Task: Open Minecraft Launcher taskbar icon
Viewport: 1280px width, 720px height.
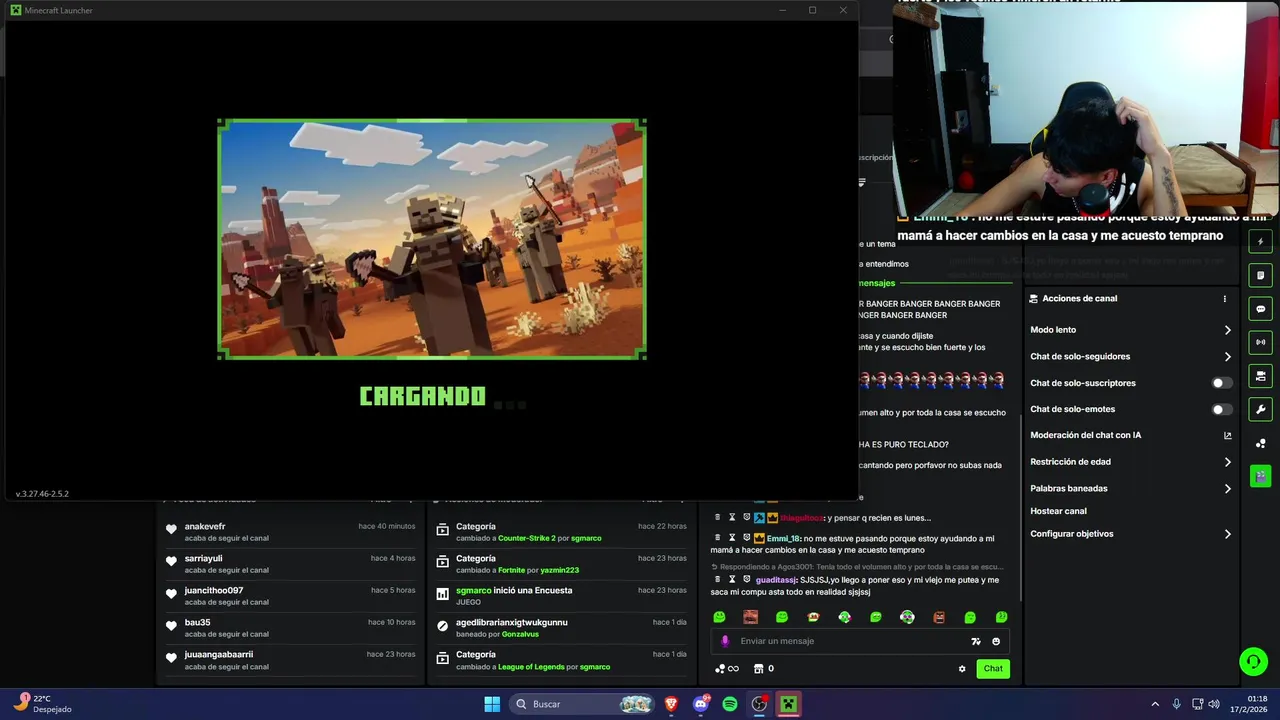Action: tap(789, 704)
